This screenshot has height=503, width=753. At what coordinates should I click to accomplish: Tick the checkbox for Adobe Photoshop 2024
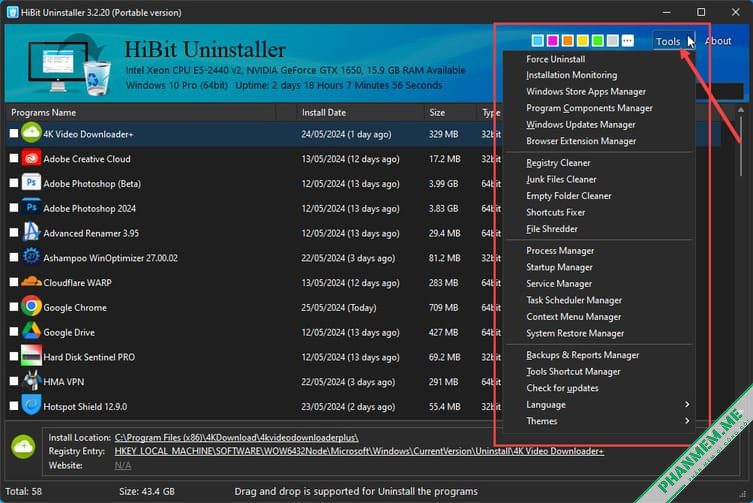tap(14, 208)
